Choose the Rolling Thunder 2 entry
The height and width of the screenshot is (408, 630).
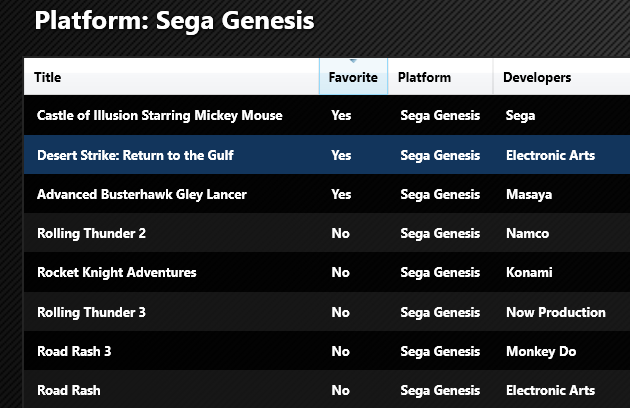[x=327, y=233]
